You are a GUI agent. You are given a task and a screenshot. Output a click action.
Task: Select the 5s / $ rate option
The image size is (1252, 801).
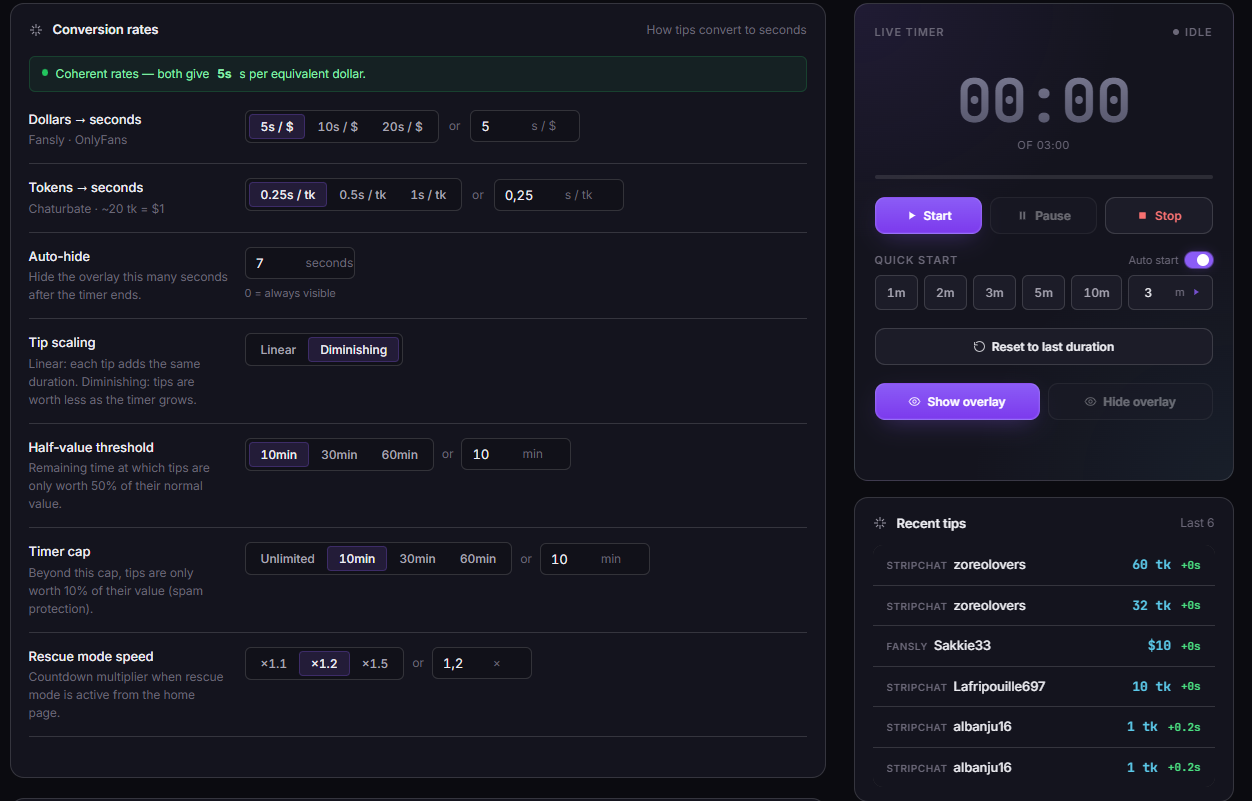(x=277, y=127)
